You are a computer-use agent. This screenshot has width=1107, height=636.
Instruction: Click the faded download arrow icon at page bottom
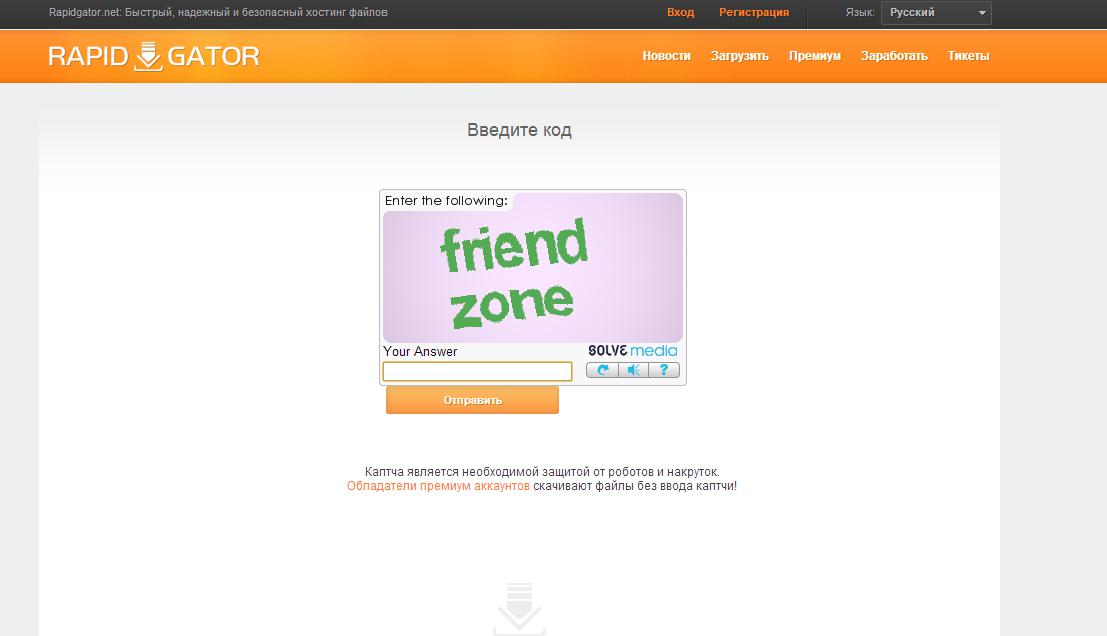click(519, 608)
